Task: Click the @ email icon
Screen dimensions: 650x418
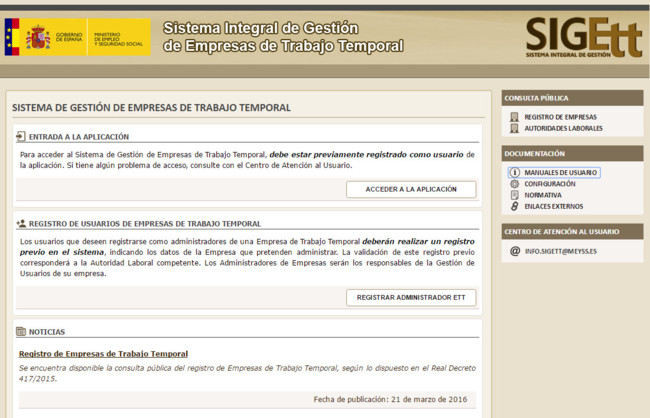Action: click(514, 251)
